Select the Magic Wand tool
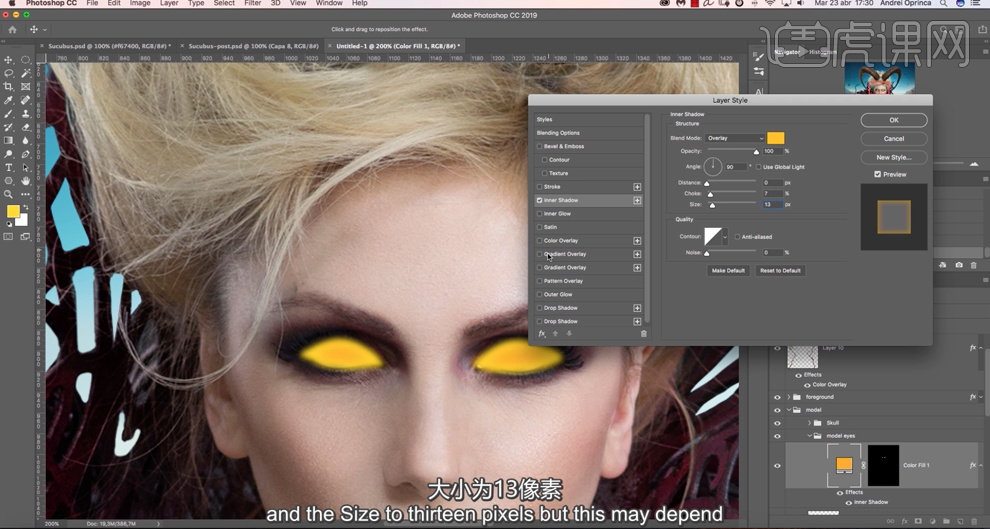The height and width of the screenshot is (529, 990). 26,73
